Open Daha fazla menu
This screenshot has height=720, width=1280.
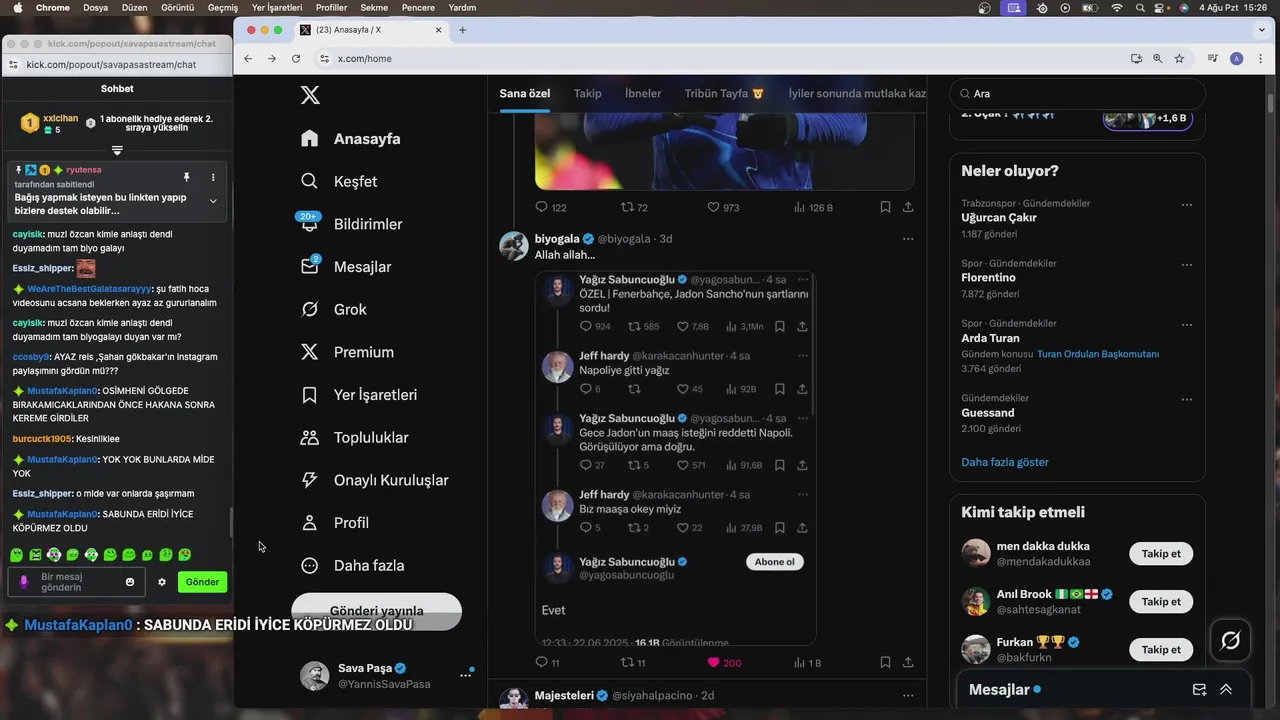(352, 565)
